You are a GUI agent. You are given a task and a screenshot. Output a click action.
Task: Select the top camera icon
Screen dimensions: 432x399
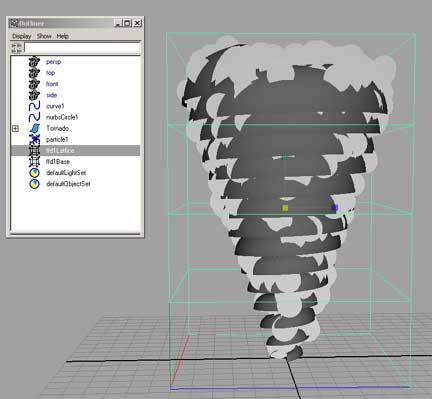click(x=34, y=73)
